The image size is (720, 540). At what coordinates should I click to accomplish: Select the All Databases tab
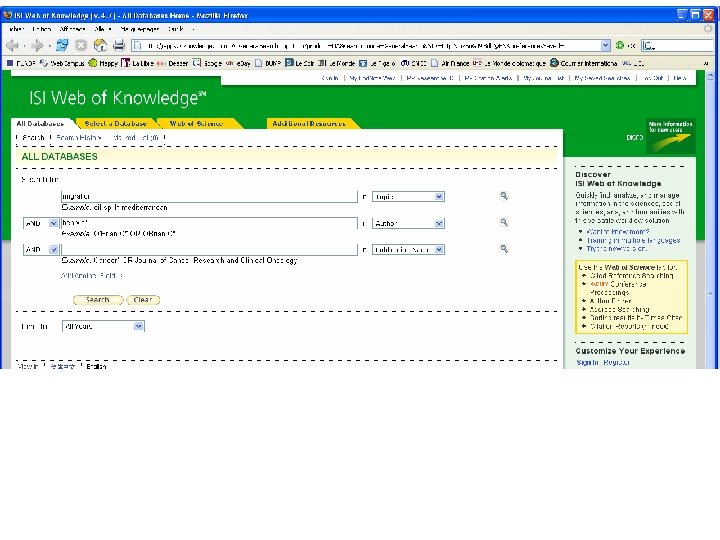point(40,124)
